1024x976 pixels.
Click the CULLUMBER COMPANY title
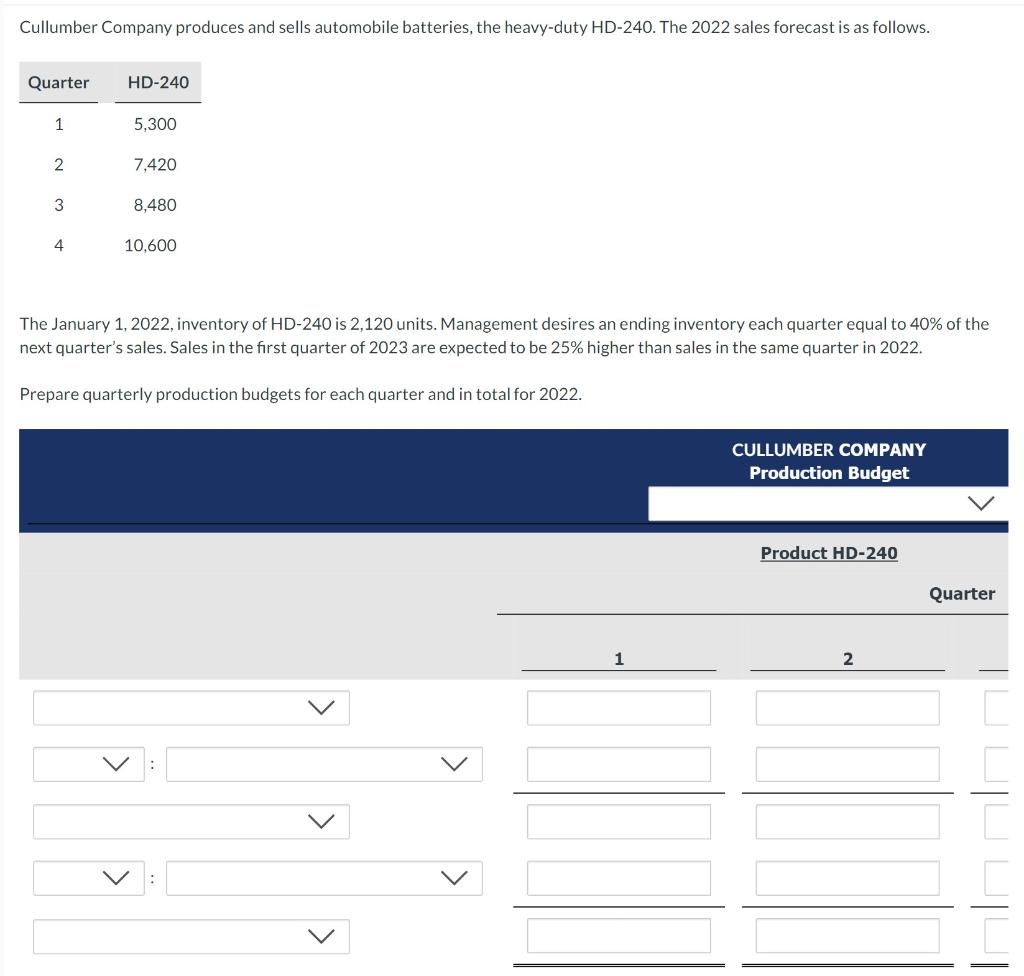829,450
